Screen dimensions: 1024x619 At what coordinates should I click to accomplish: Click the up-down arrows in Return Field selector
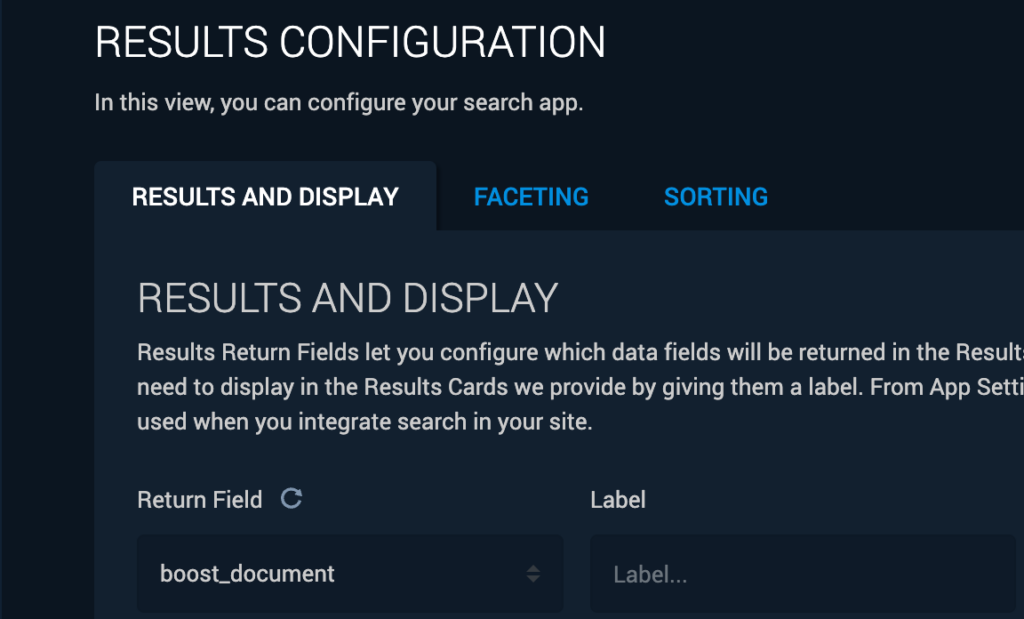tap(534, 574)
